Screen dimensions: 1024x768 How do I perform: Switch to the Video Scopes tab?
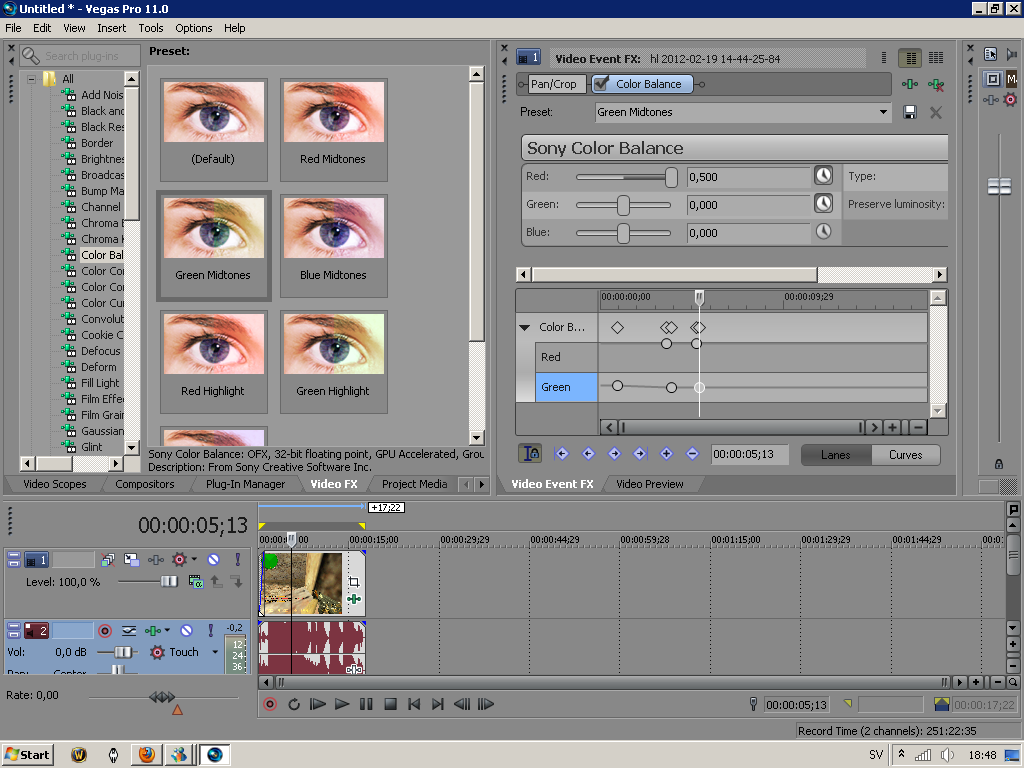tap(55, 484)
